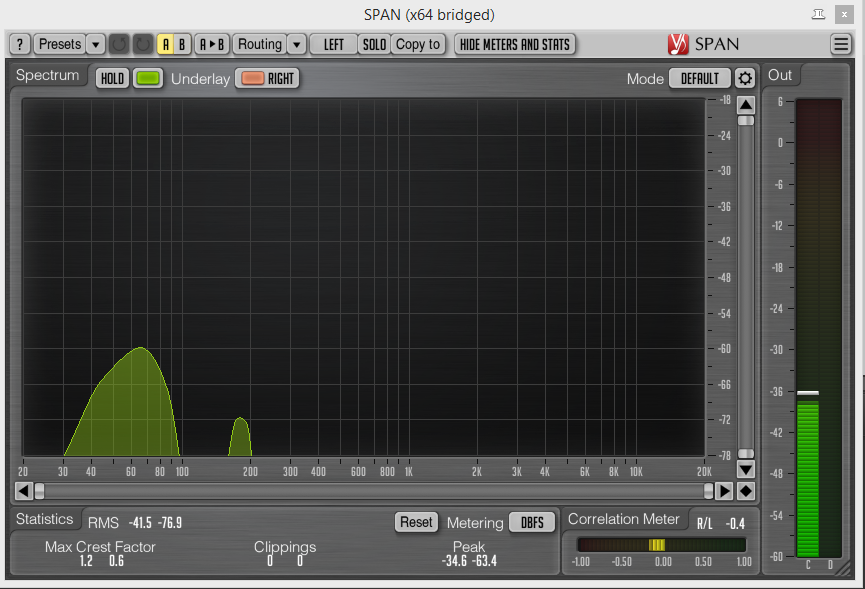Open the Presets dropdown arrow

[x=95, y=44]
